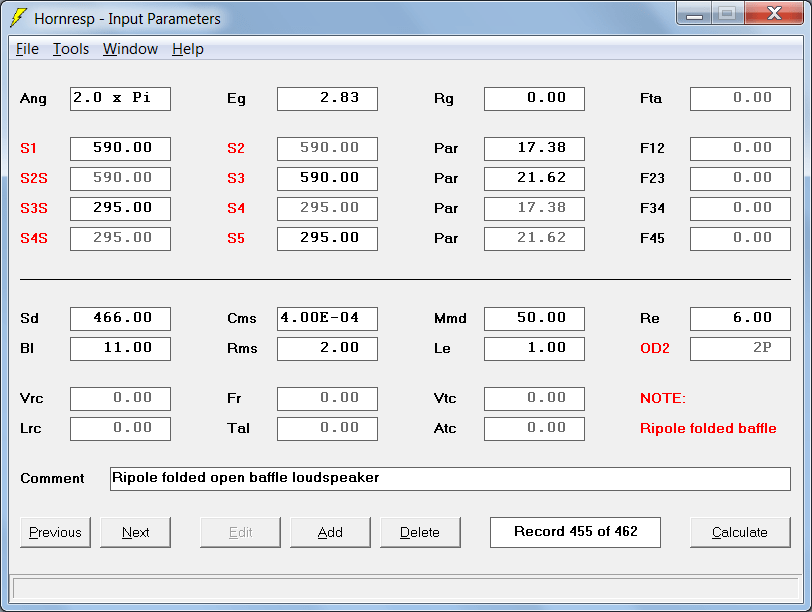
Task: Select the Vrc input field
Action: [x=120, y=399]
